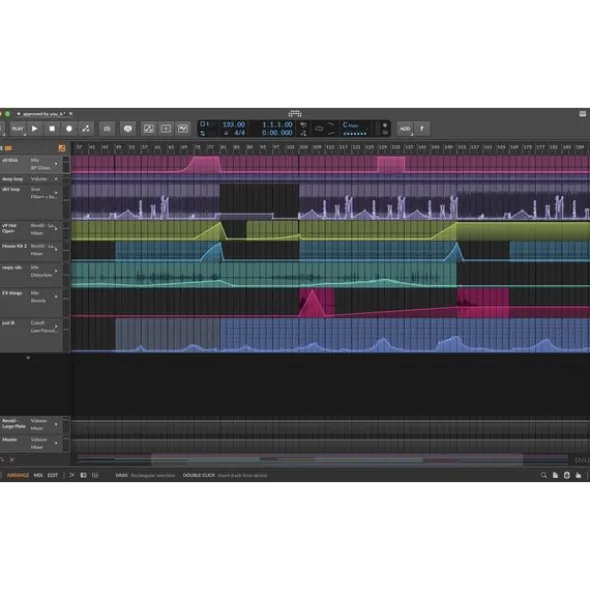
Task: Click the Bitwig dashboard grid logo
Action: [295, 113]
